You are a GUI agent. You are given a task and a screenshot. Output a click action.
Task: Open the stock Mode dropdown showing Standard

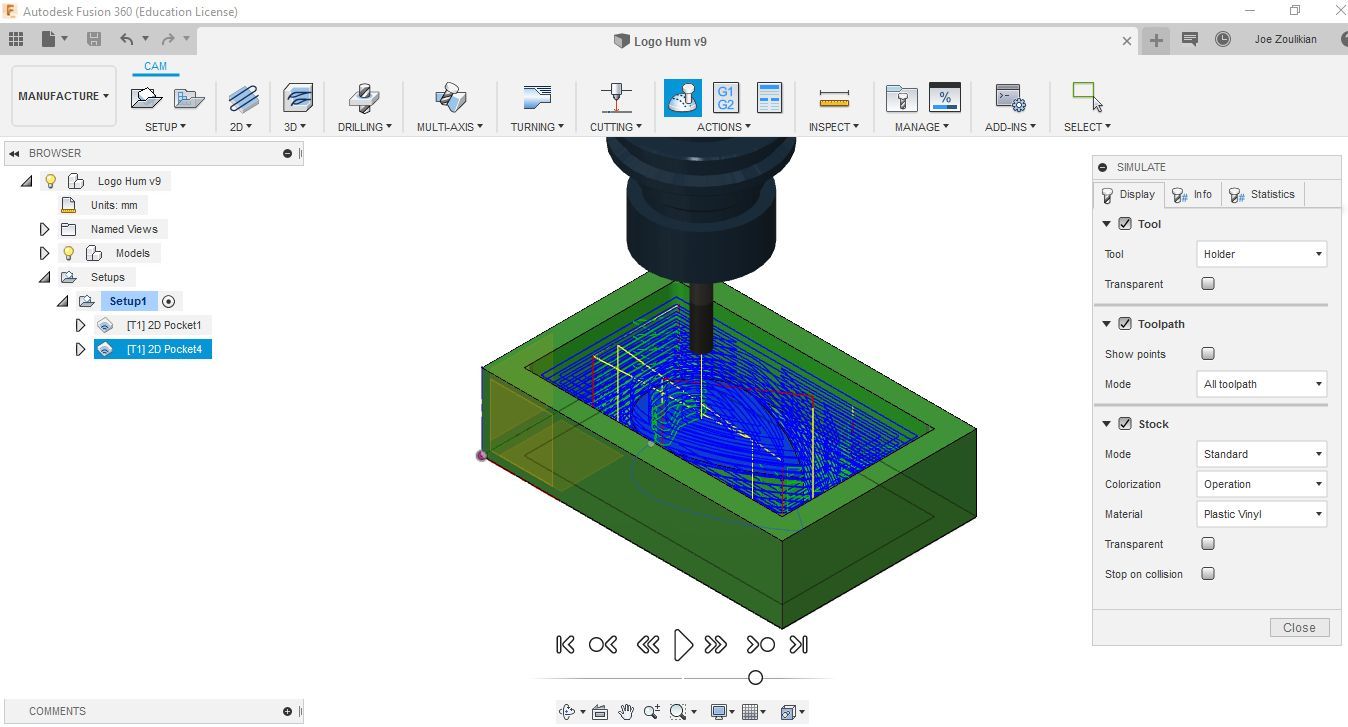[1261, 454]
